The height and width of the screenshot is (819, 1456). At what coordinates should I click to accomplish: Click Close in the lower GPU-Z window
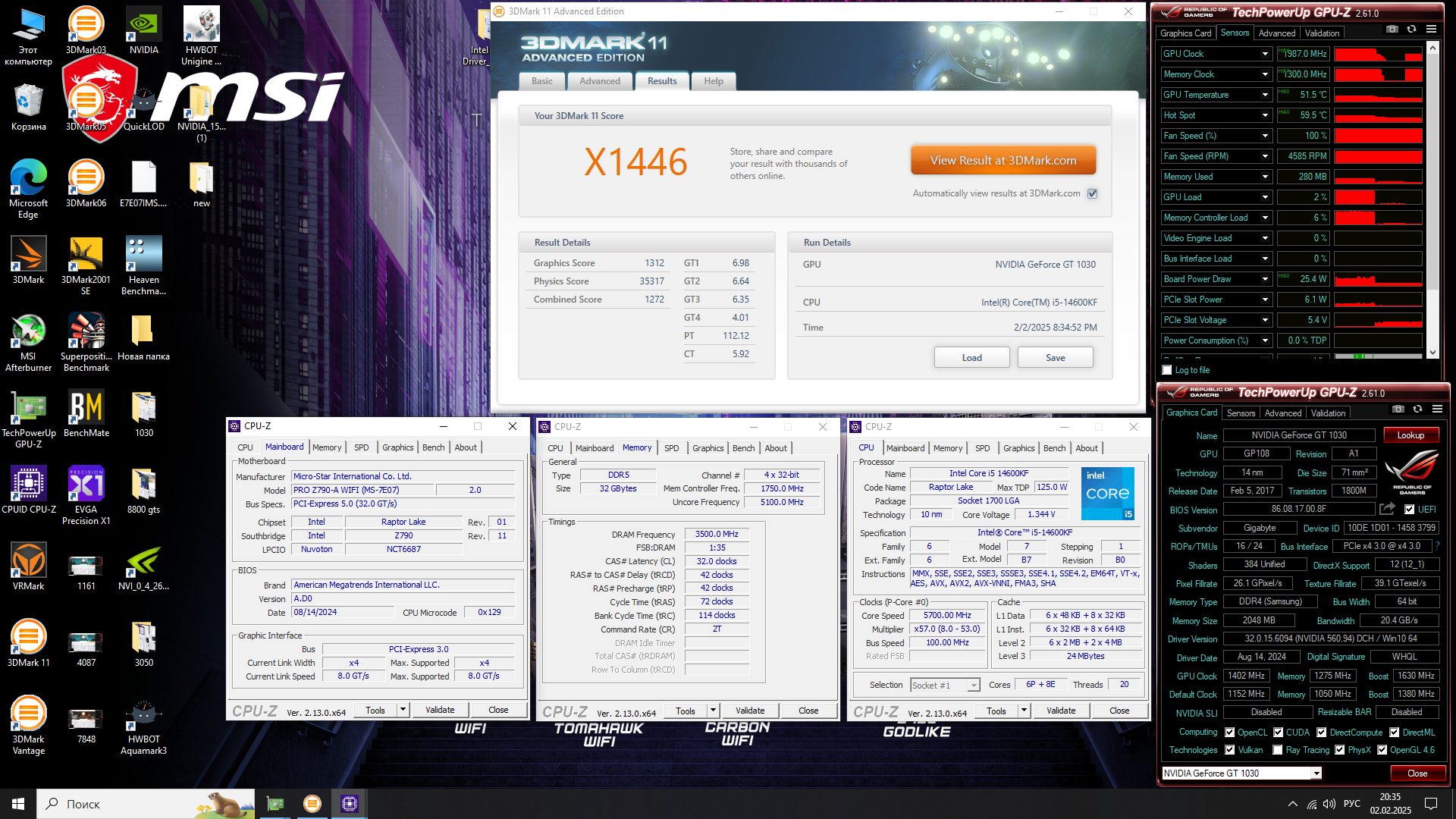[1417, 773]
